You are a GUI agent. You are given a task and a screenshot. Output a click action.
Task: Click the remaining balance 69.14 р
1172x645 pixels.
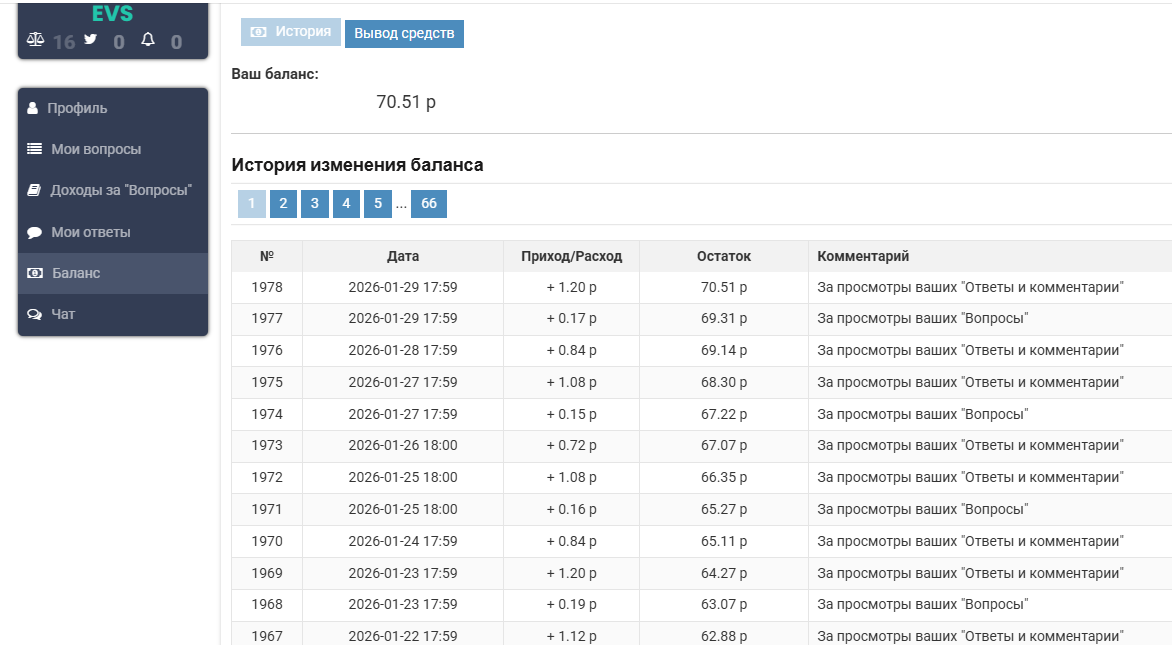pos(724,351)
